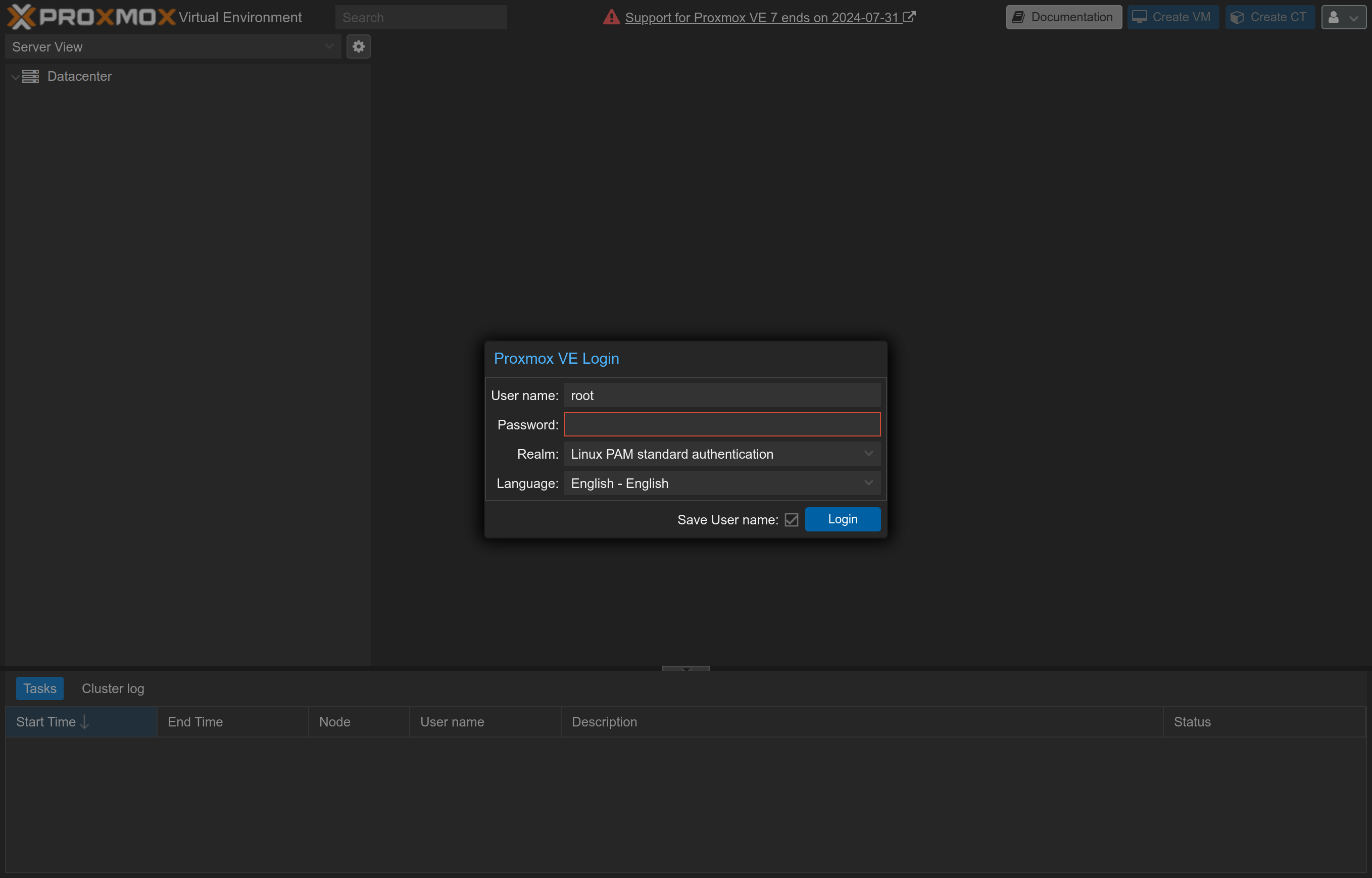Click the Create VM button
This screenshot has width=1372, height=878.
click(x=1173, y=17)
